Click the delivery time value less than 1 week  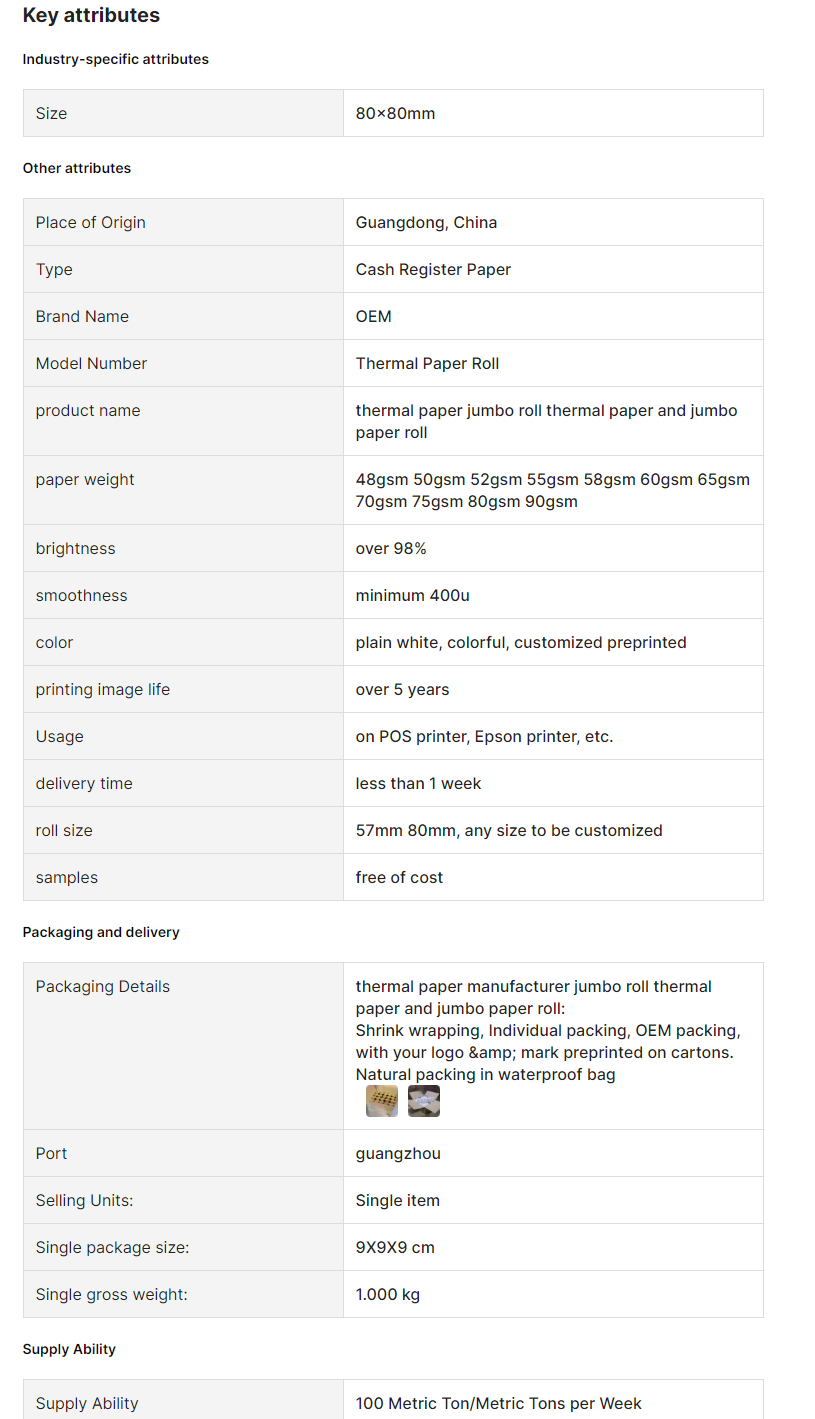pos(419,783)
